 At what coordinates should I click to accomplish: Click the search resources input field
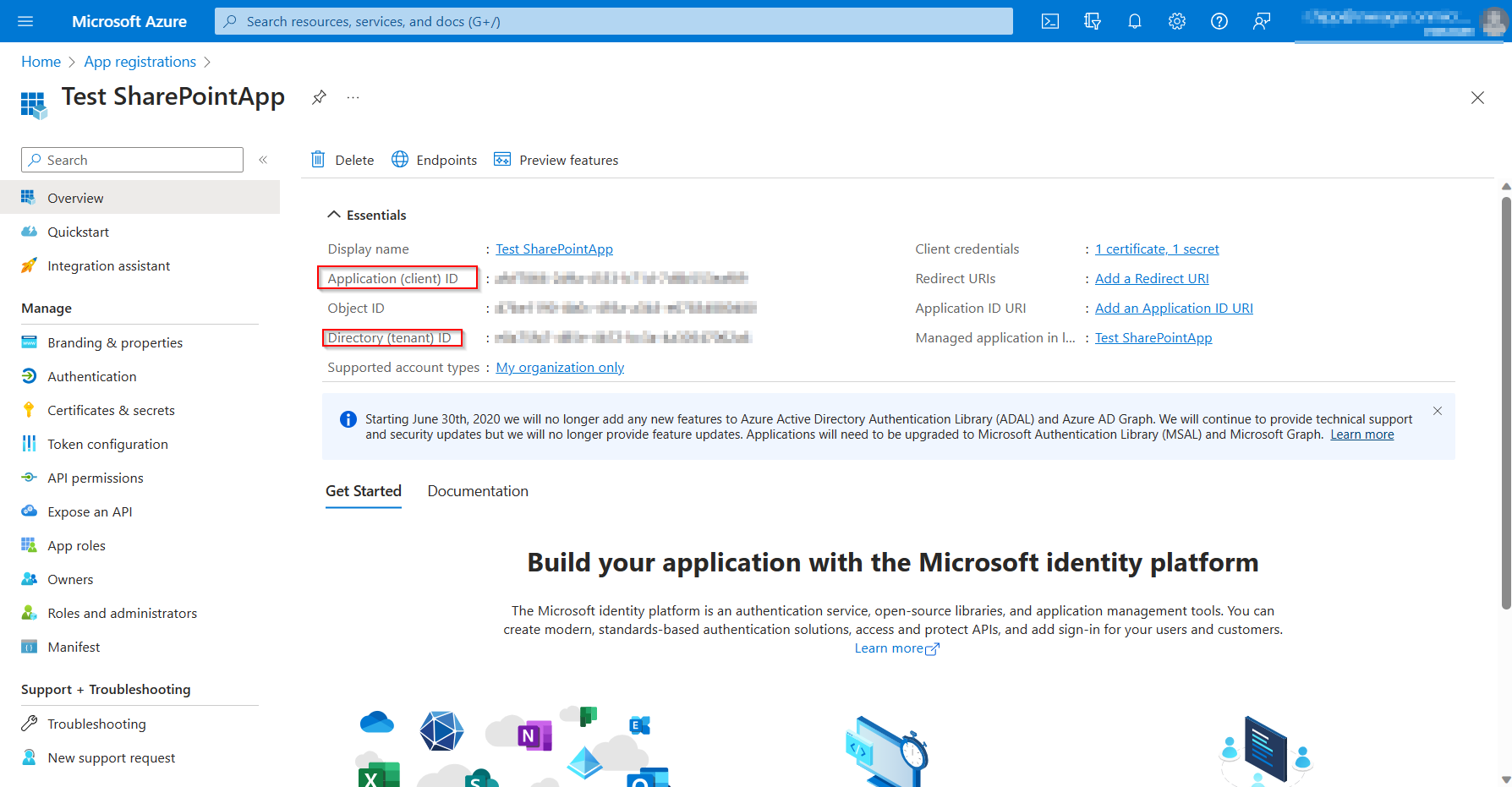point(612,21)
